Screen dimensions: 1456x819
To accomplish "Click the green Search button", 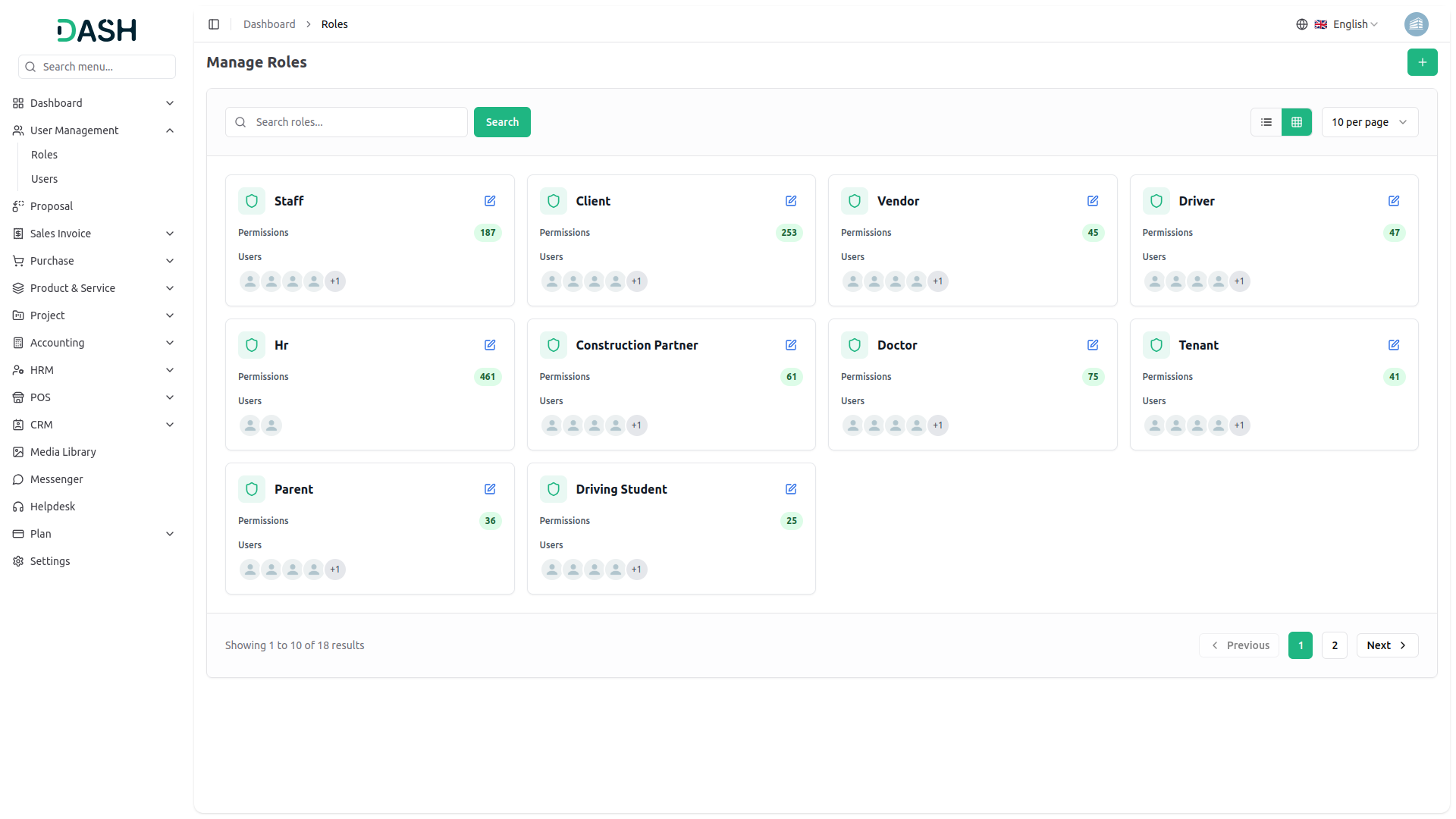I will point(502,122).
